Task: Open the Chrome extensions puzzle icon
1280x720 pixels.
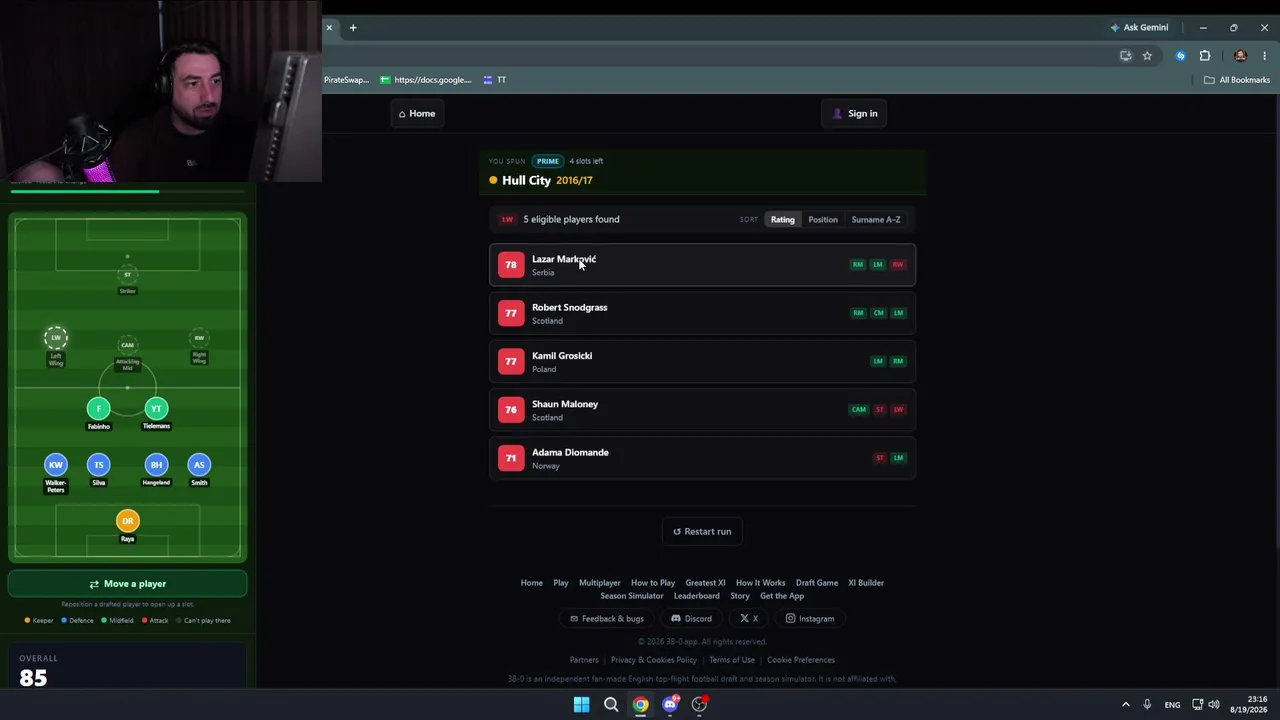Action: (1205, 56)
